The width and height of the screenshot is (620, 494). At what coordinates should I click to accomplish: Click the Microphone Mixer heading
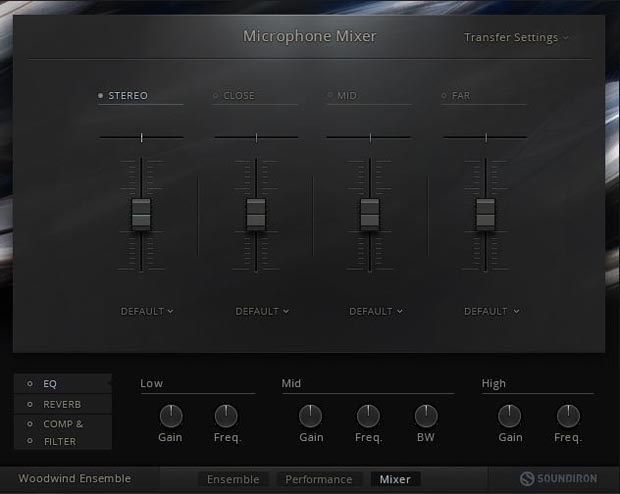(309, 36)
